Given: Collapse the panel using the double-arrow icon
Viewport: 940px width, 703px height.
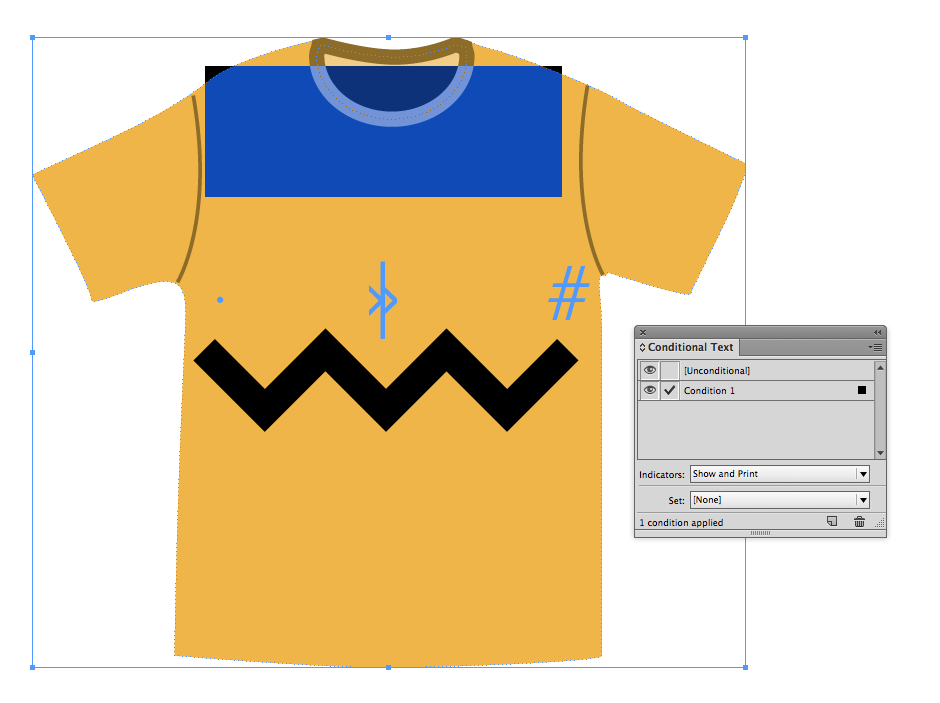Looking at the screenshot, I should [x=877, y=332].
